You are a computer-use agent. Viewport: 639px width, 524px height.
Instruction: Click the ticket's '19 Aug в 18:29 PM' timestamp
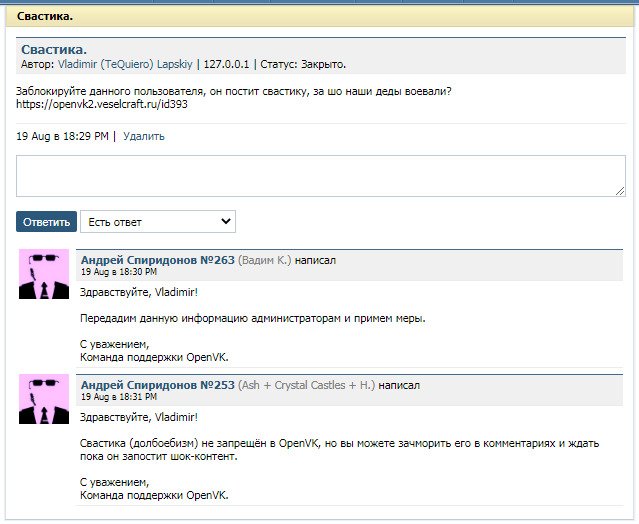[62, 136]
